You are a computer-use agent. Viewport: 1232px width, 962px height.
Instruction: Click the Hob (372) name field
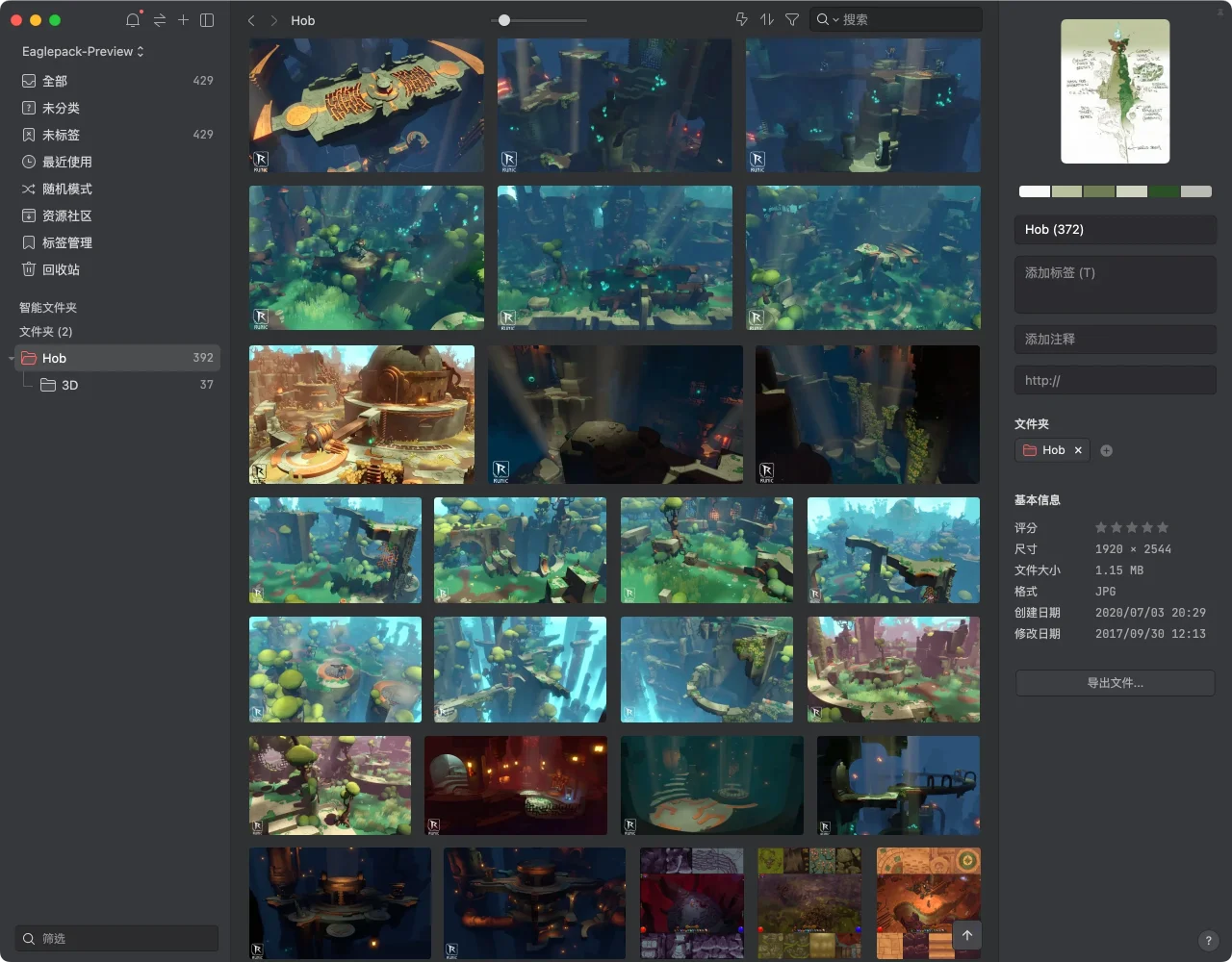point(1116,229)
